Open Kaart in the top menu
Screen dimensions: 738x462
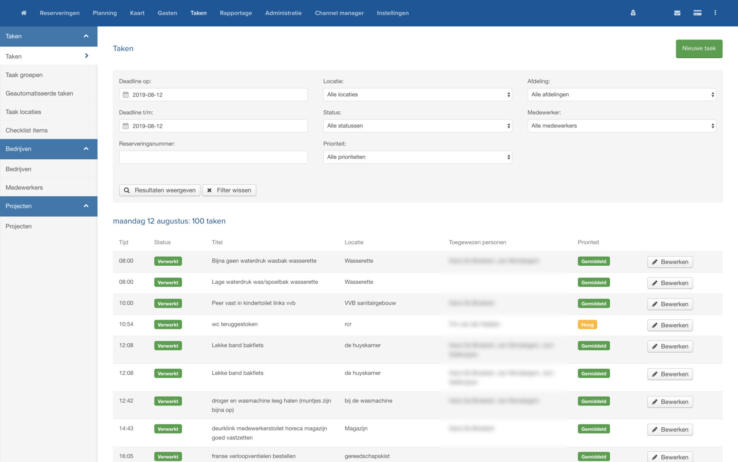click(137, 13)
